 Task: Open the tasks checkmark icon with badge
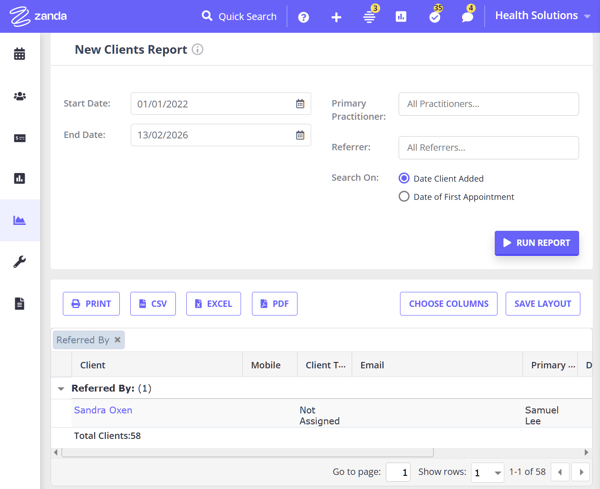434,17
